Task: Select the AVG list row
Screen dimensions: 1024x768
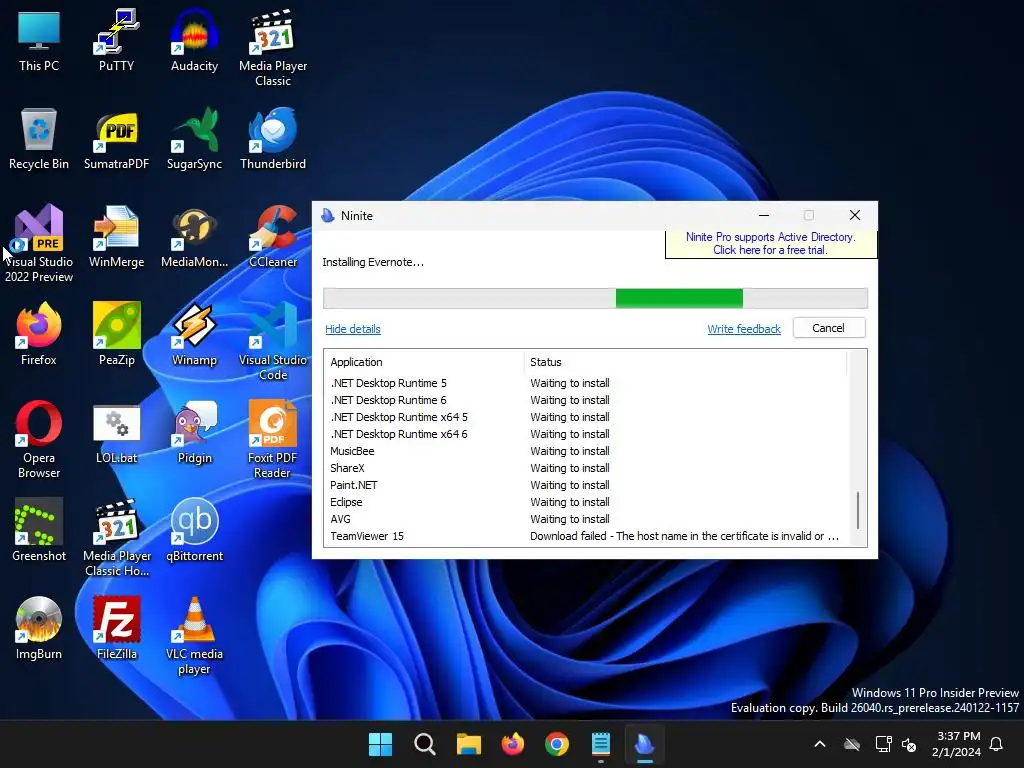Action: [588, 519]
